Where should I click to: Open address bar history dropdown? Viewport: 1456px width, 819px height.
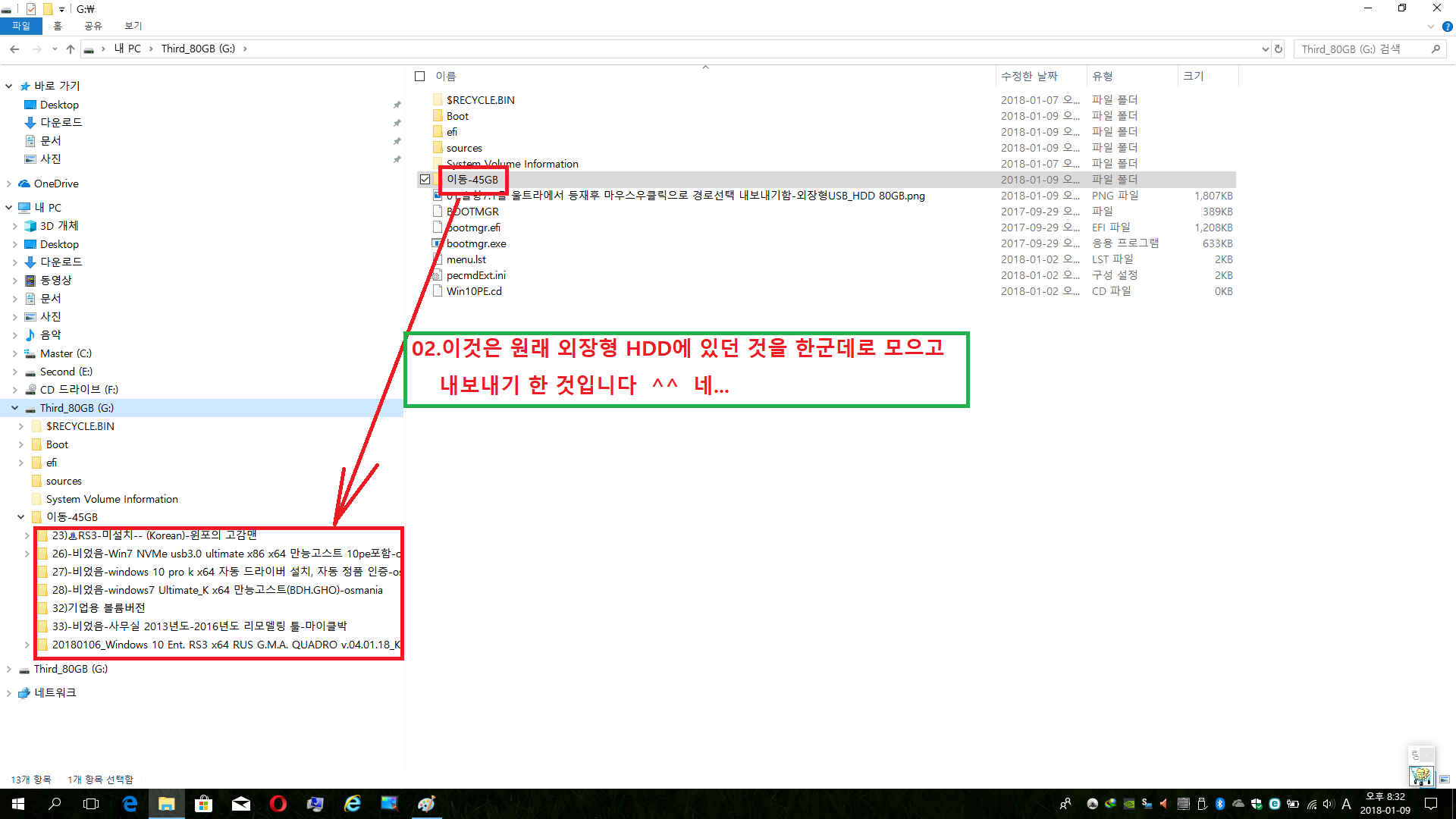click(1265, 49)
